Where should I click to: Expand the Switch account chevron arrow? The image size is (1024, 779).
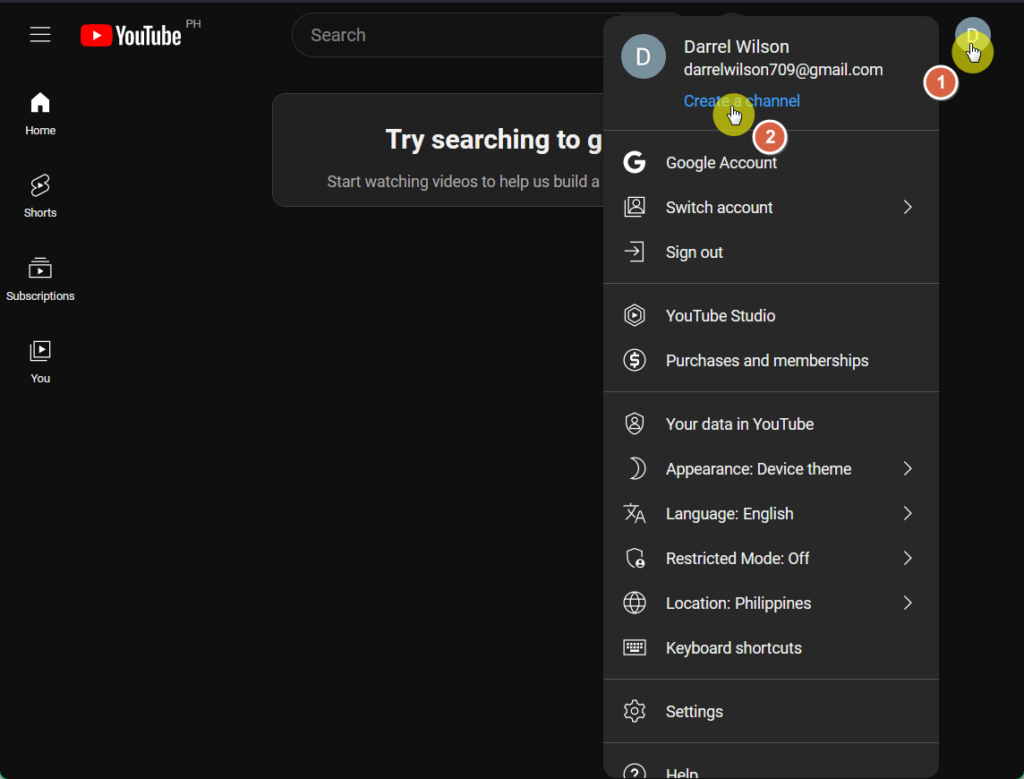point(907,207)
